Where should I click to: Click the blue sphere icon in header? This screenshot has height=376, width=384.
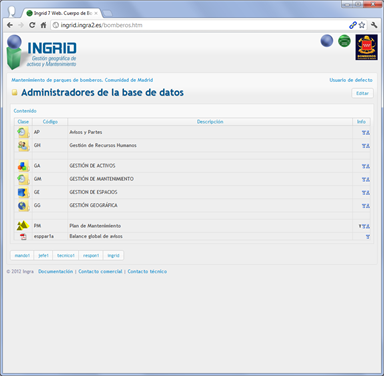click(x=327, y=41)
